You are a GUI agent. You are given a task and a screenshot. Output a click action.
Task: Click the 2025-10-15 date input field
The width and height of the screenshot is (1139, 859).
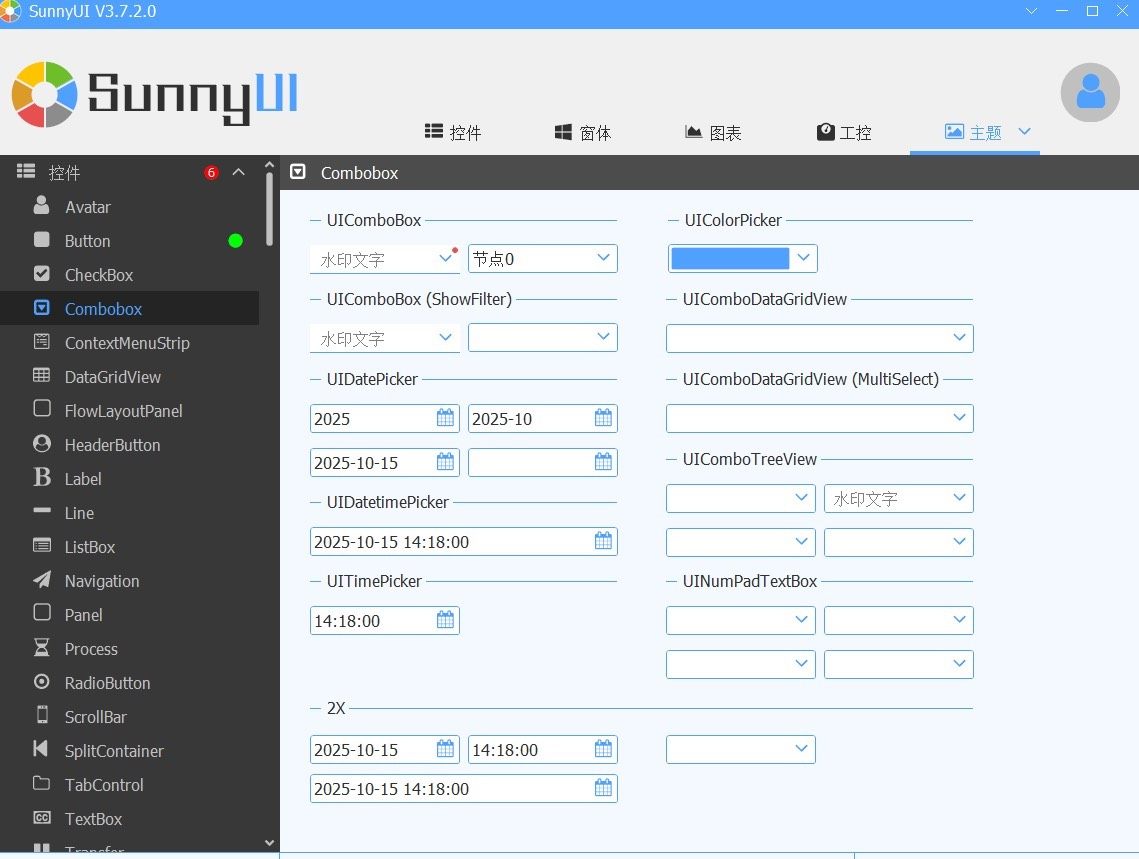click(370, 463)
